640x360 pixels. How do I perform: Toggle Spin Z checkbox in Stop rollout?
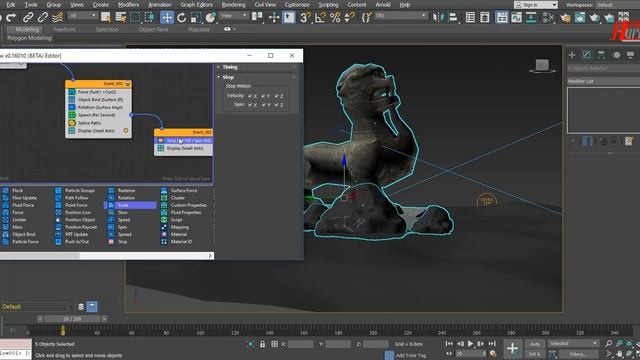pos(276,105)
